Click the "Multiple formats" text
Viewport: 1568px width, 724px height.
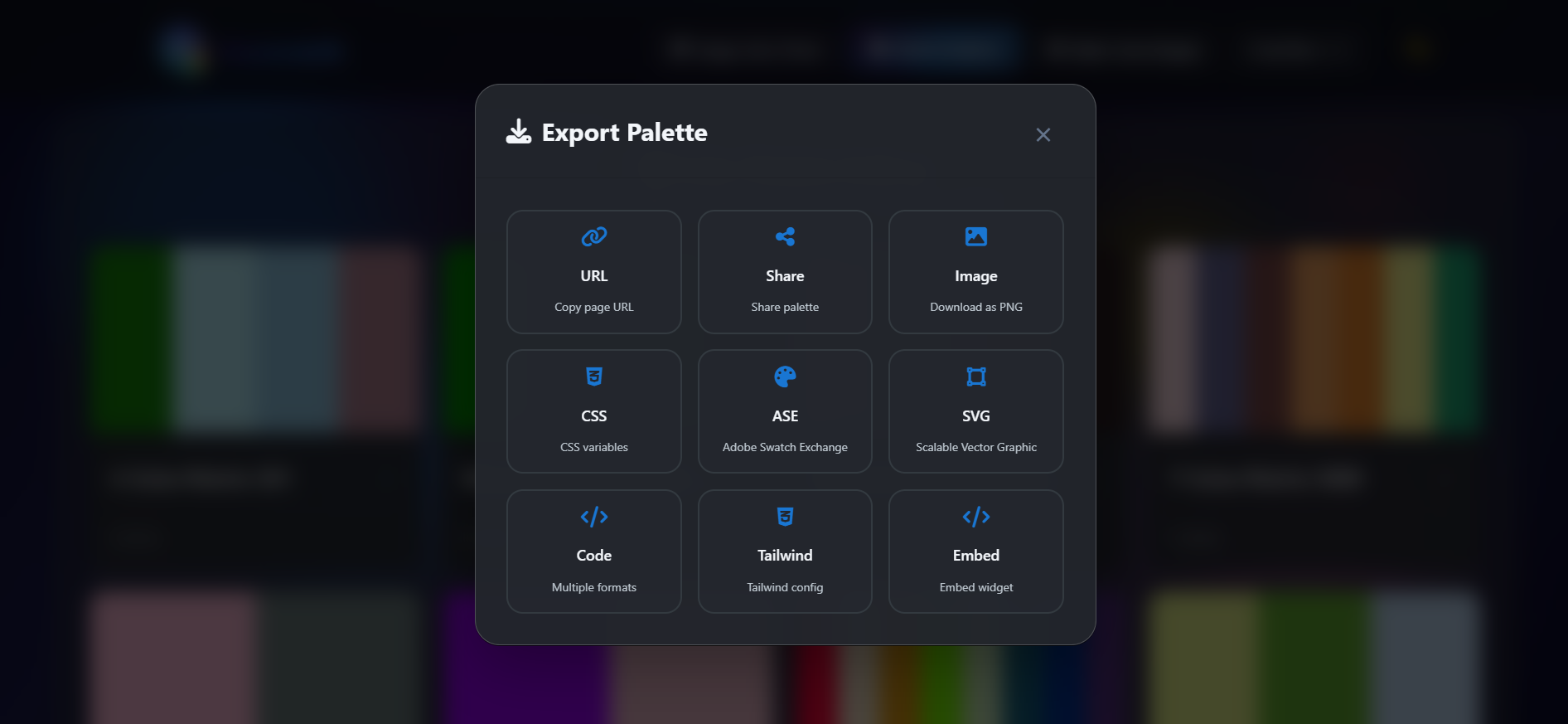coord(594,587)
